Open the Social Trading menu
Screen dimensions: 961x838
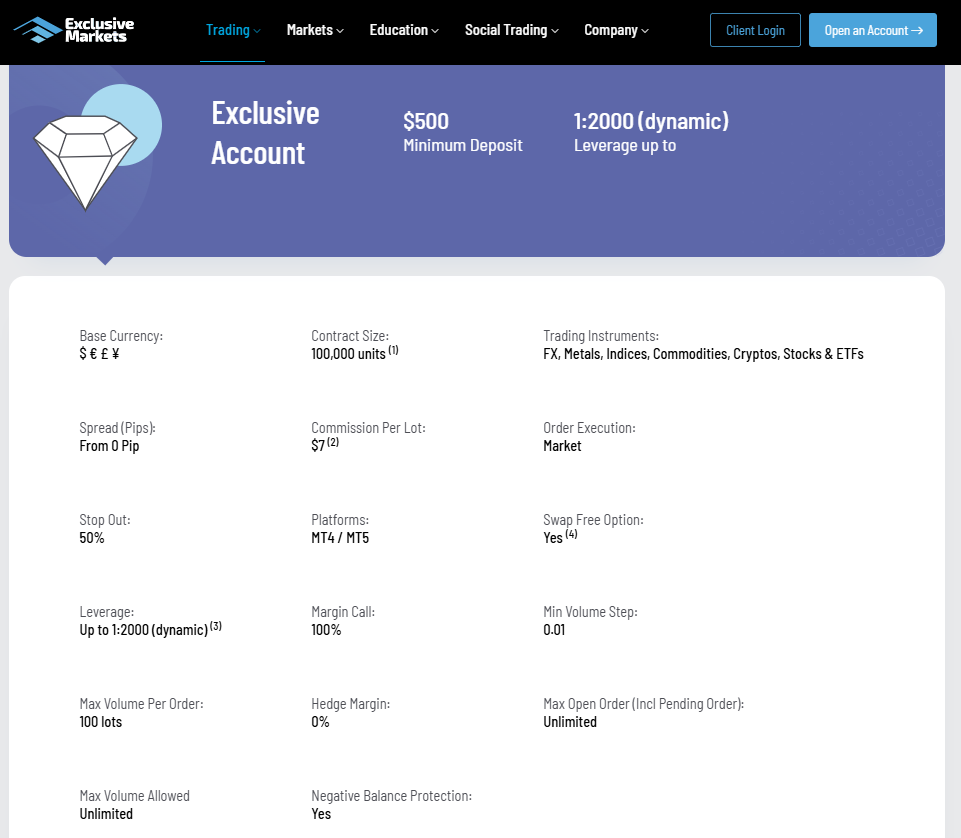[512, 30]
